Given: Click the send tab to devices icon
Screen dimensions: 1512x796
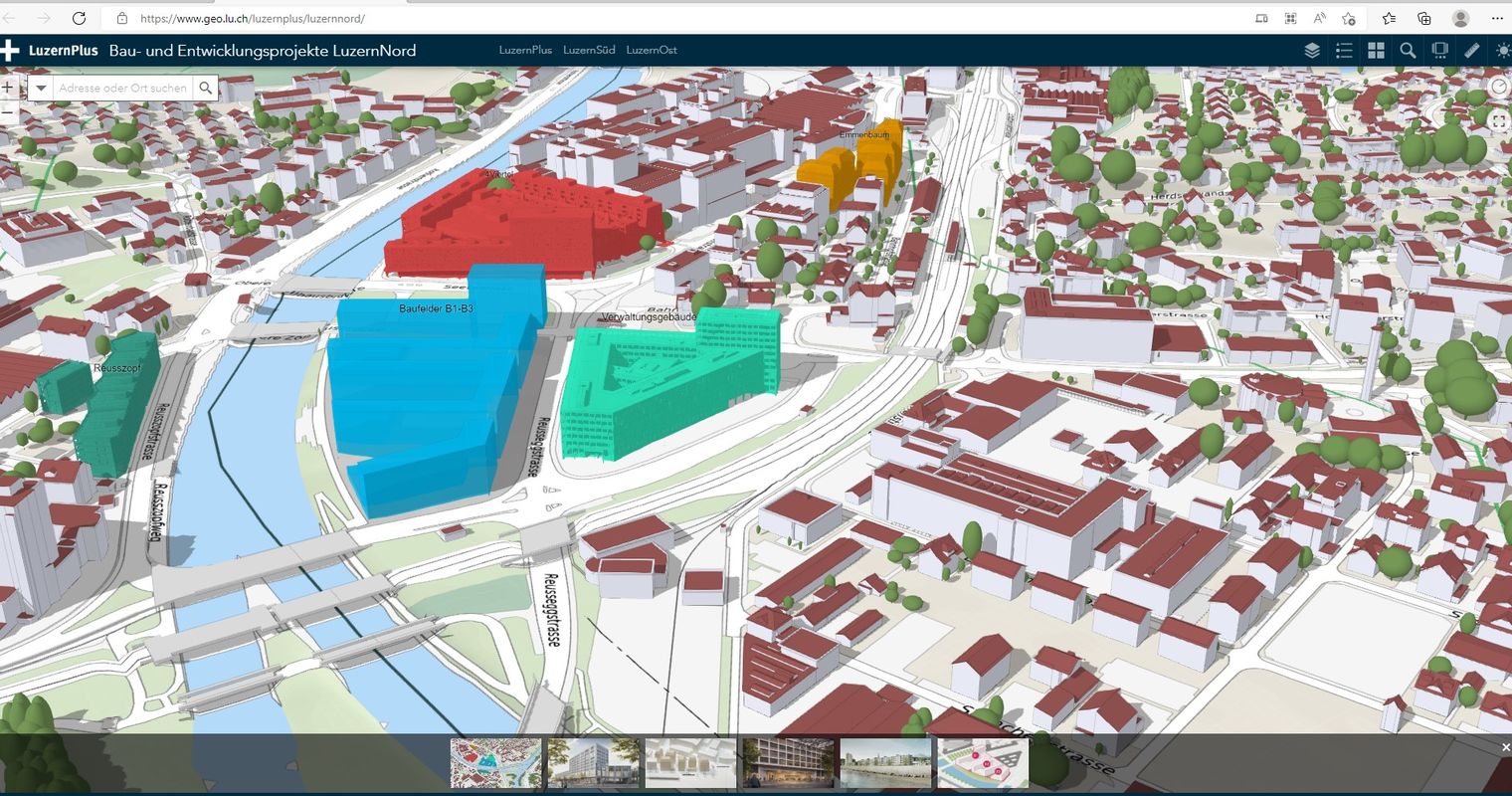Looking at the screenshot, I should 1261,18.
